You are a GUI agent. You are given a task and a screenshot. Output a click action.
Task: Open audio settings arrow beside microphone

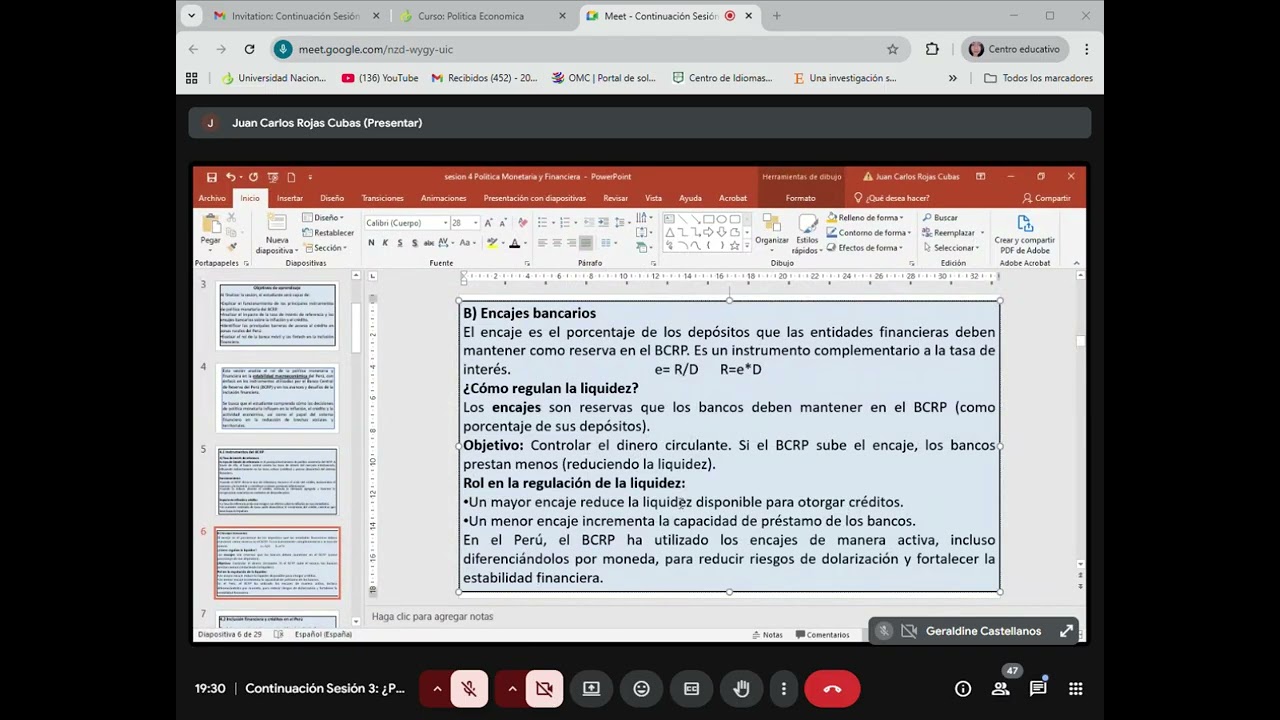tap(437, 689)
